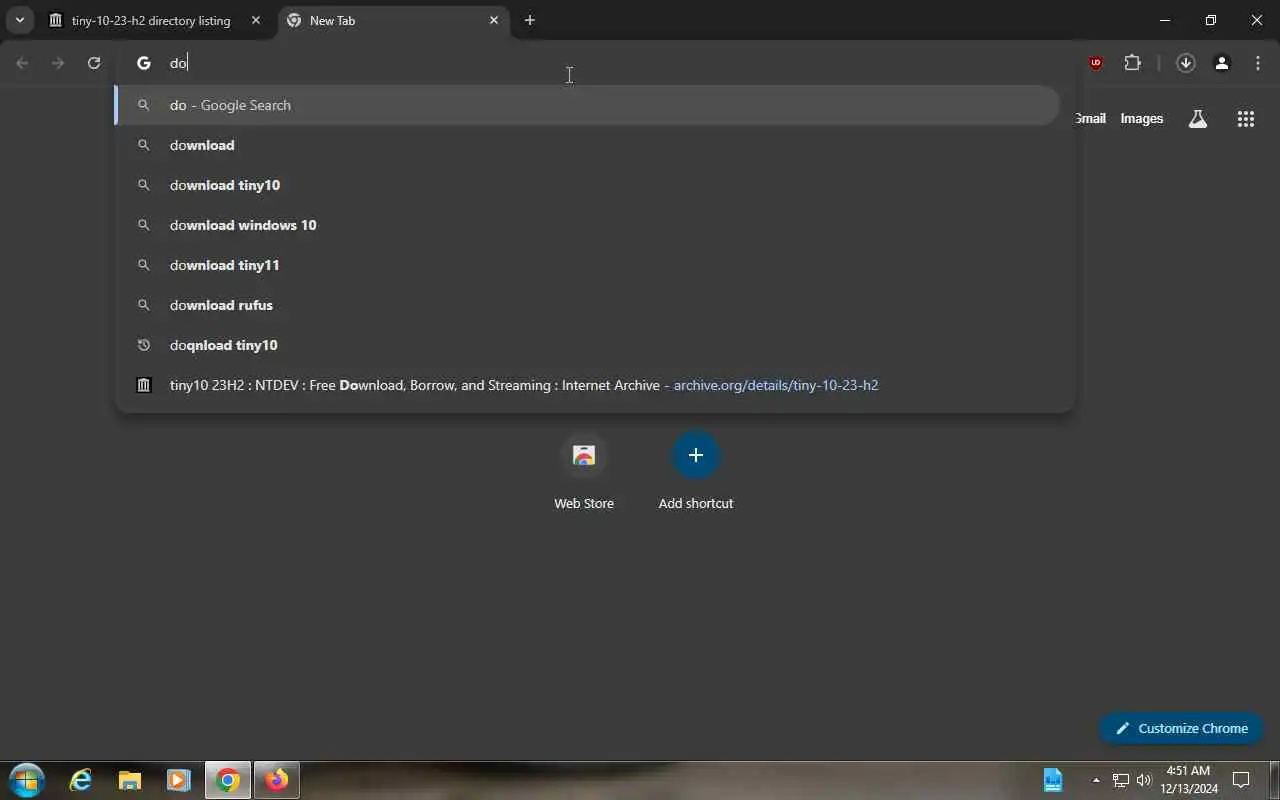
Task: Open Firefox from taskbar
Action: pos(276,780)
